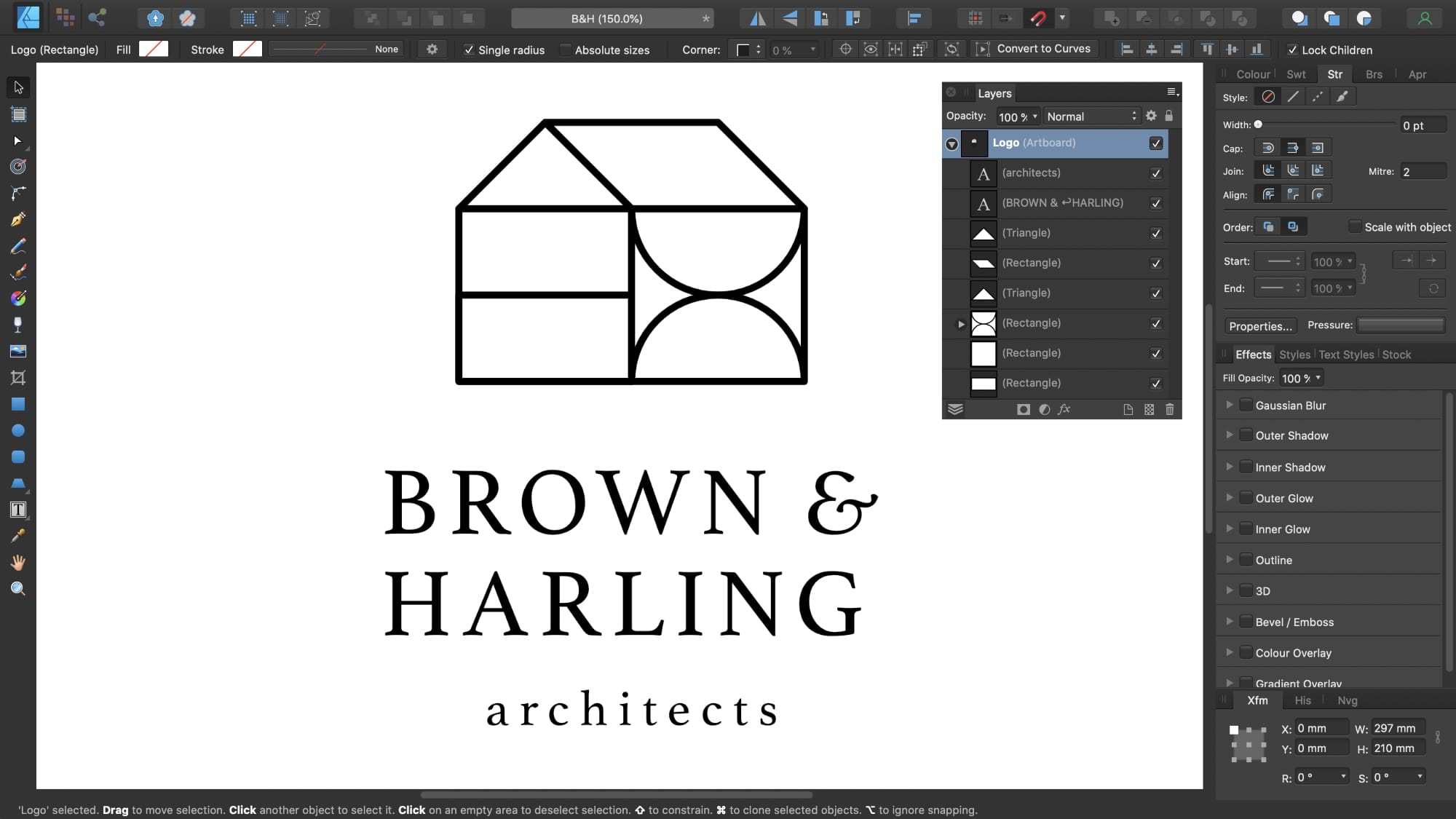The height and width of the screenshot is (819, 1456).
Task: Click the Delete layer icon
Action: coord(1170,409)
